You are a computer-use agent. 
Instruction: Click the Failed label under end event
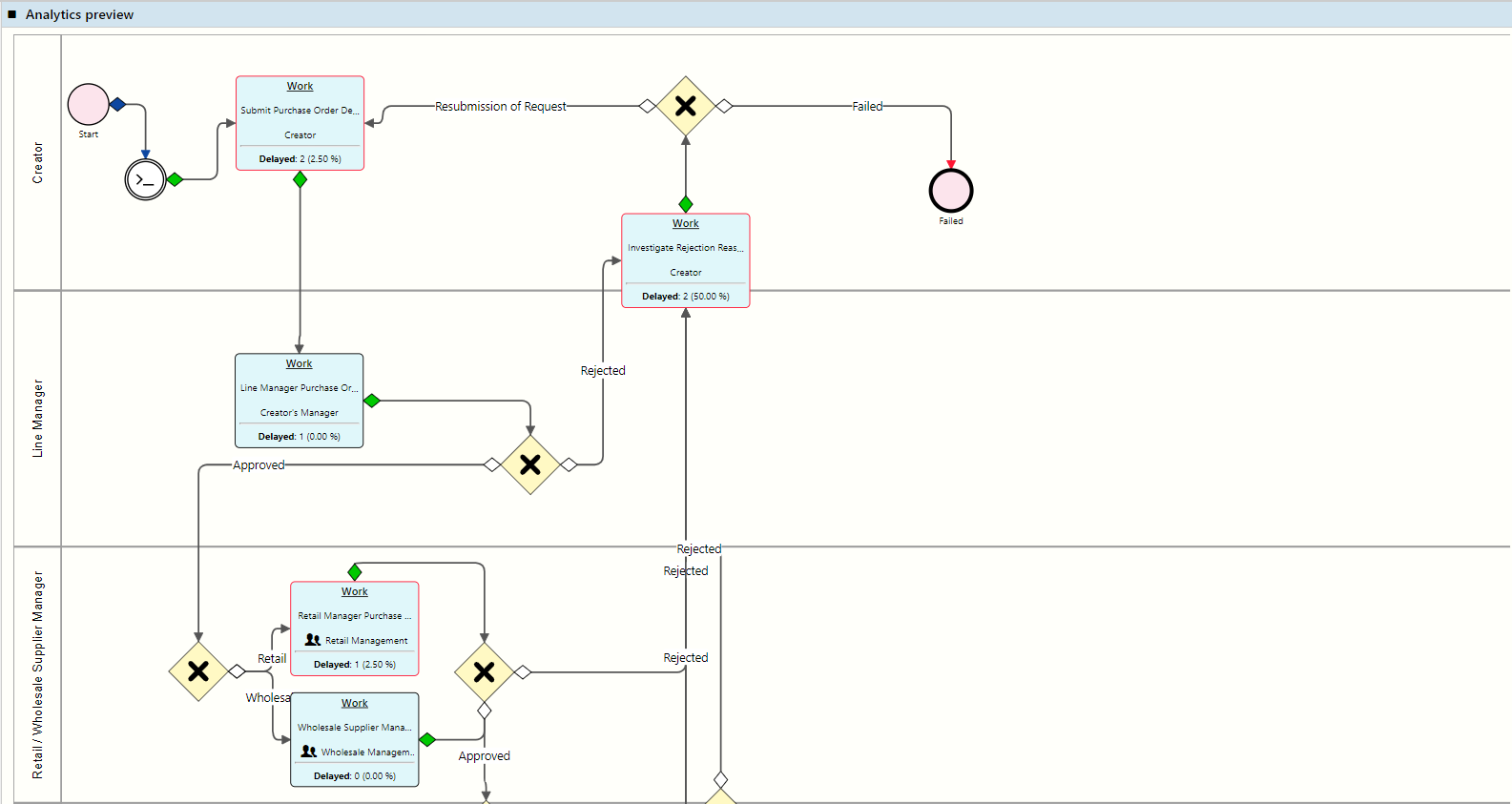point(951,221)
